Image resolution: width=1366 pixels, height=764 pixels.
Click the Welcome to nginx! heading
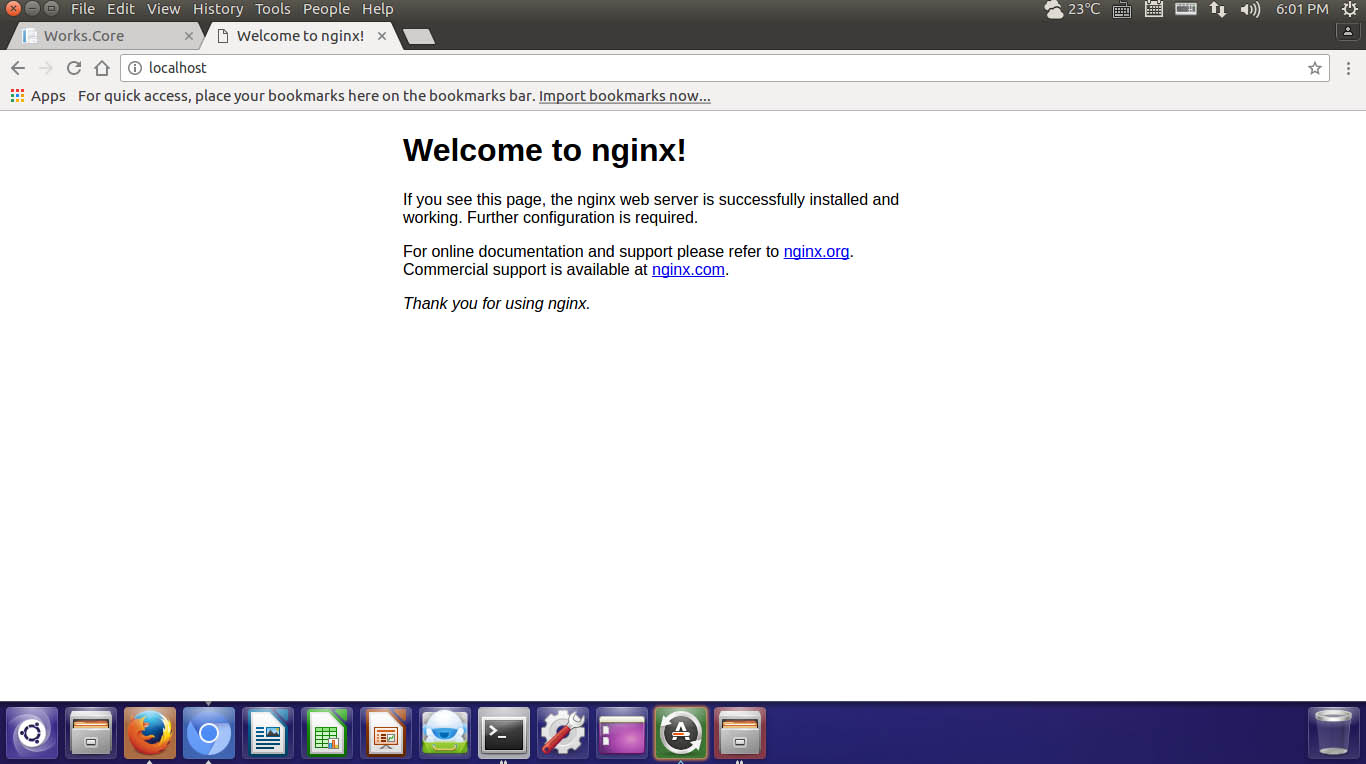click(545, 150)
